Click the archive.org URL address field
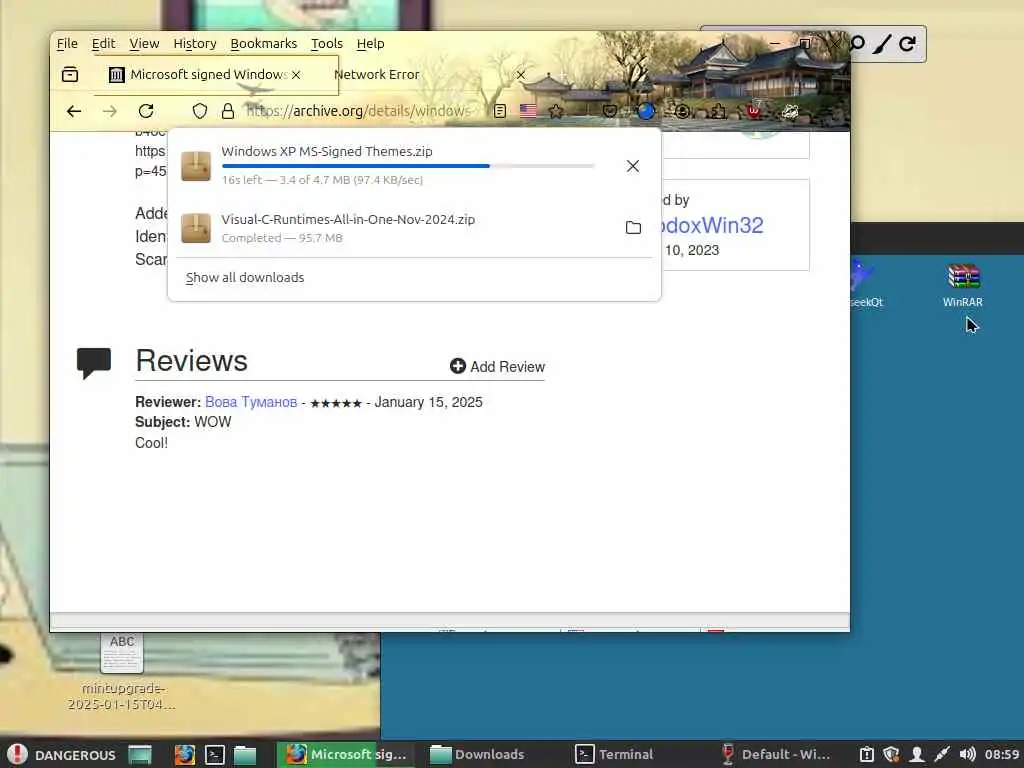Viewport: 1024px width, 768px height. [358, 111]
